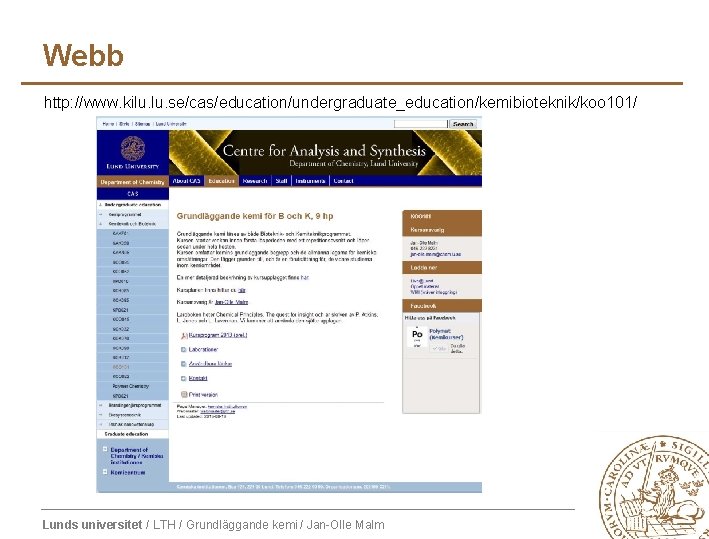Select the first course code in sidebar list
709x539 pixels.
[x=120, y=234]
